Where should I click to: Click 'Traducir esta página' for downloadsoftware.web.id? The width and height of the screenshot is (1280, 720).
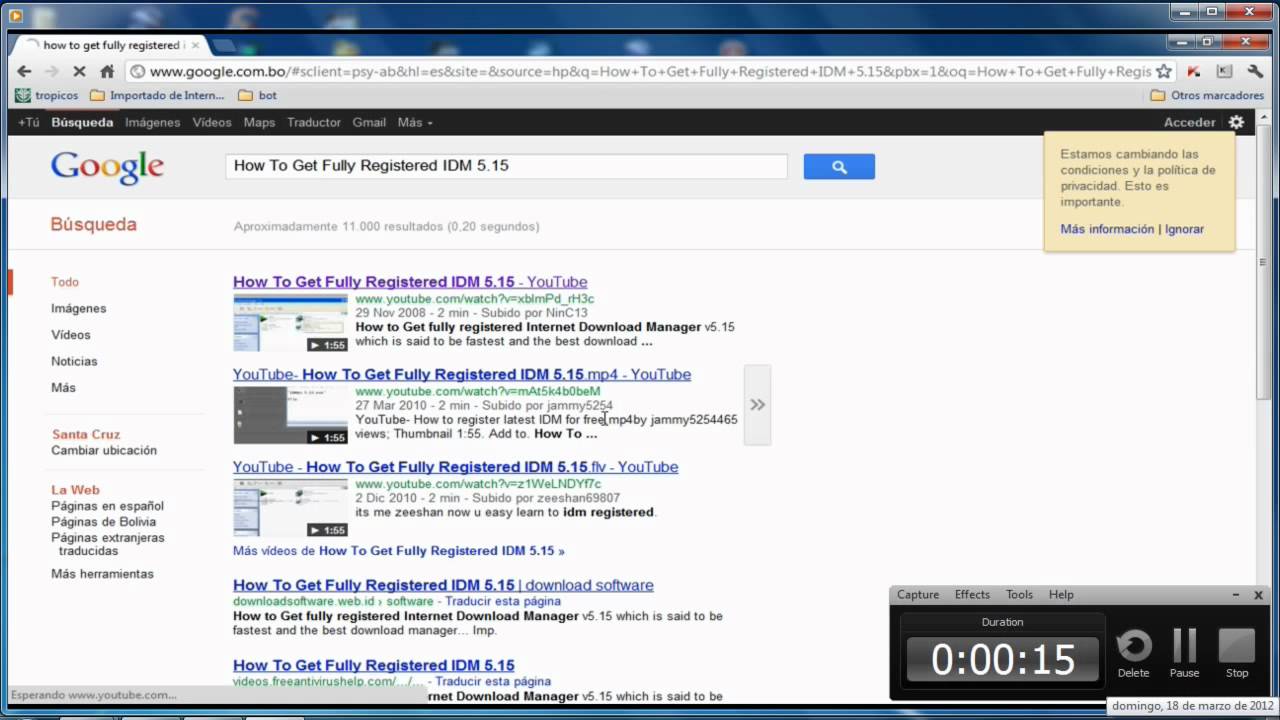coord(503,602)
